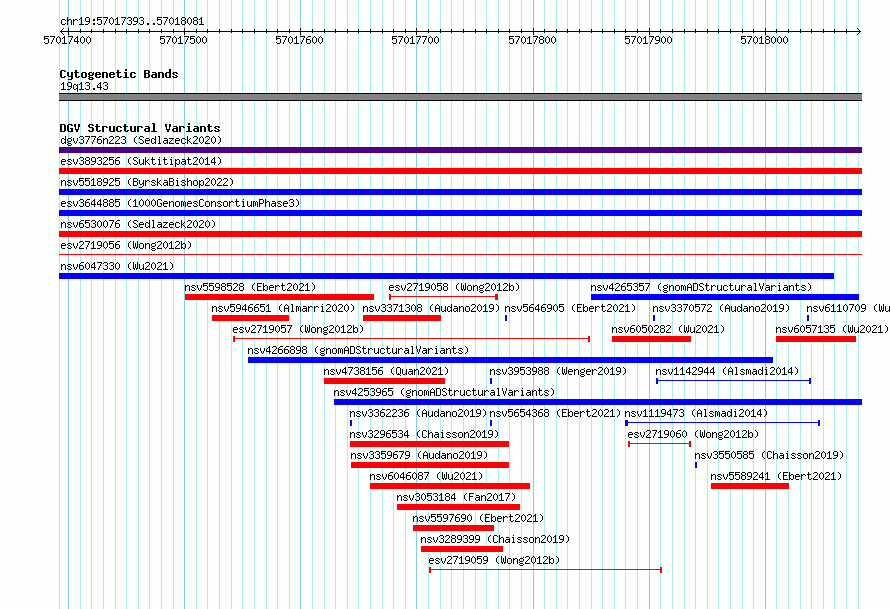This screenshot has width=890, height=609.
Task: Select esv2719057 (Wong2012b) label
Action: click(298, 329)
